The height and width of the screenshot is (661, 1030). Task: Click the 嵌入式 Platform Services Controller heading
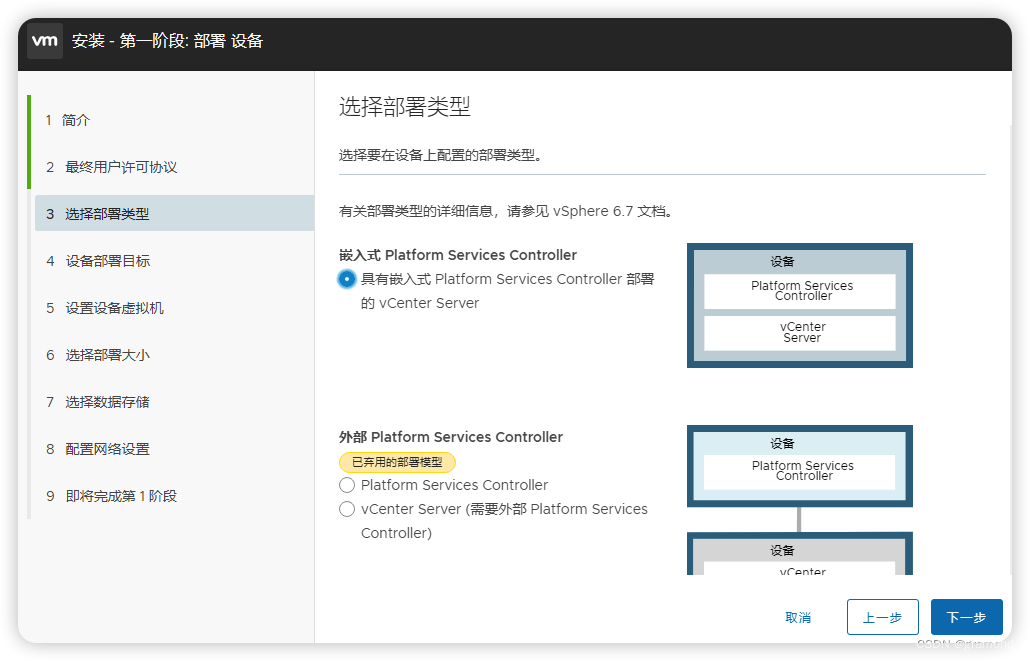458,255
